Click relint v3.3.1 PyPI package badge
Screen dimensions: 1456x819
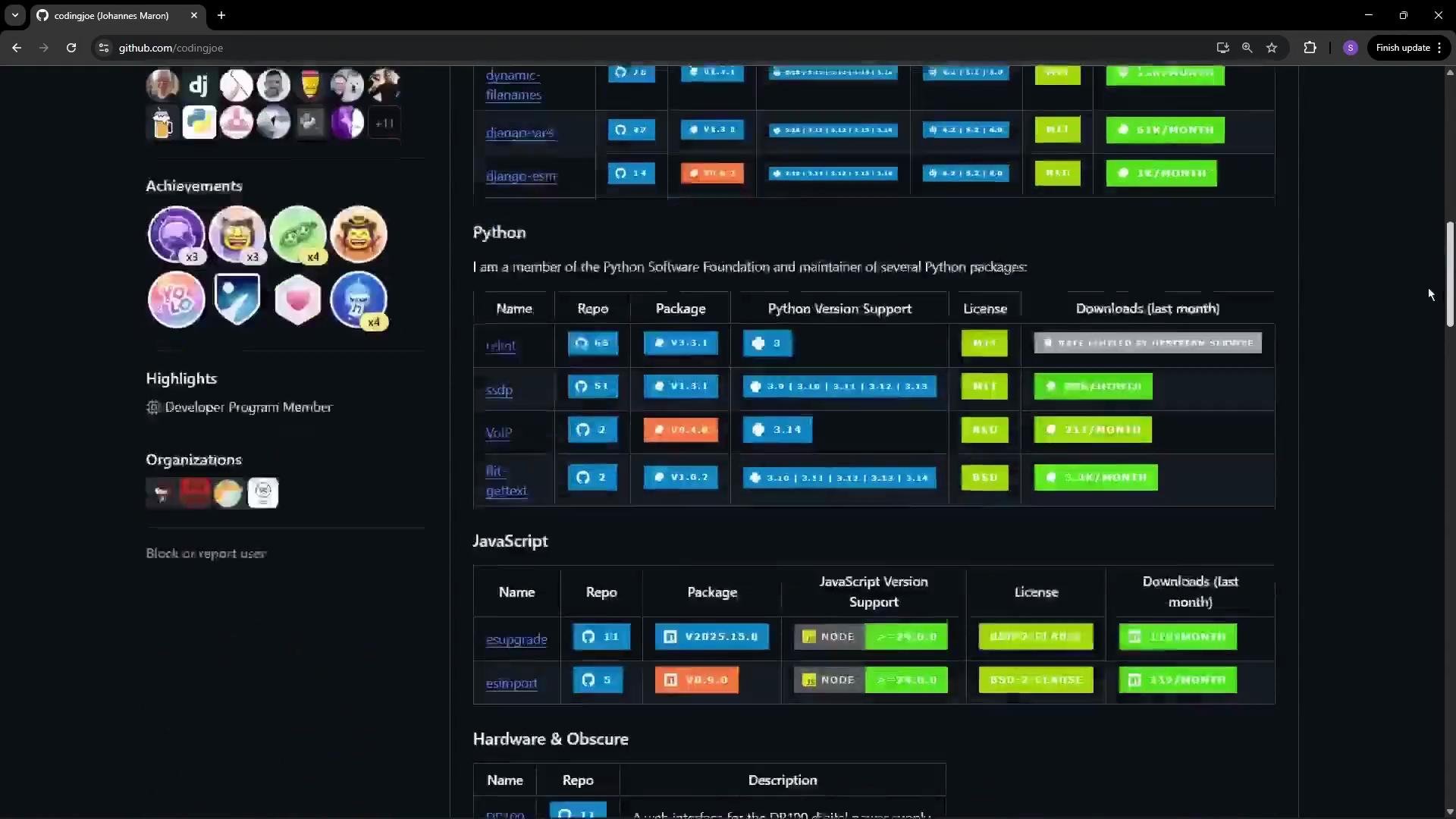(681, 343)
